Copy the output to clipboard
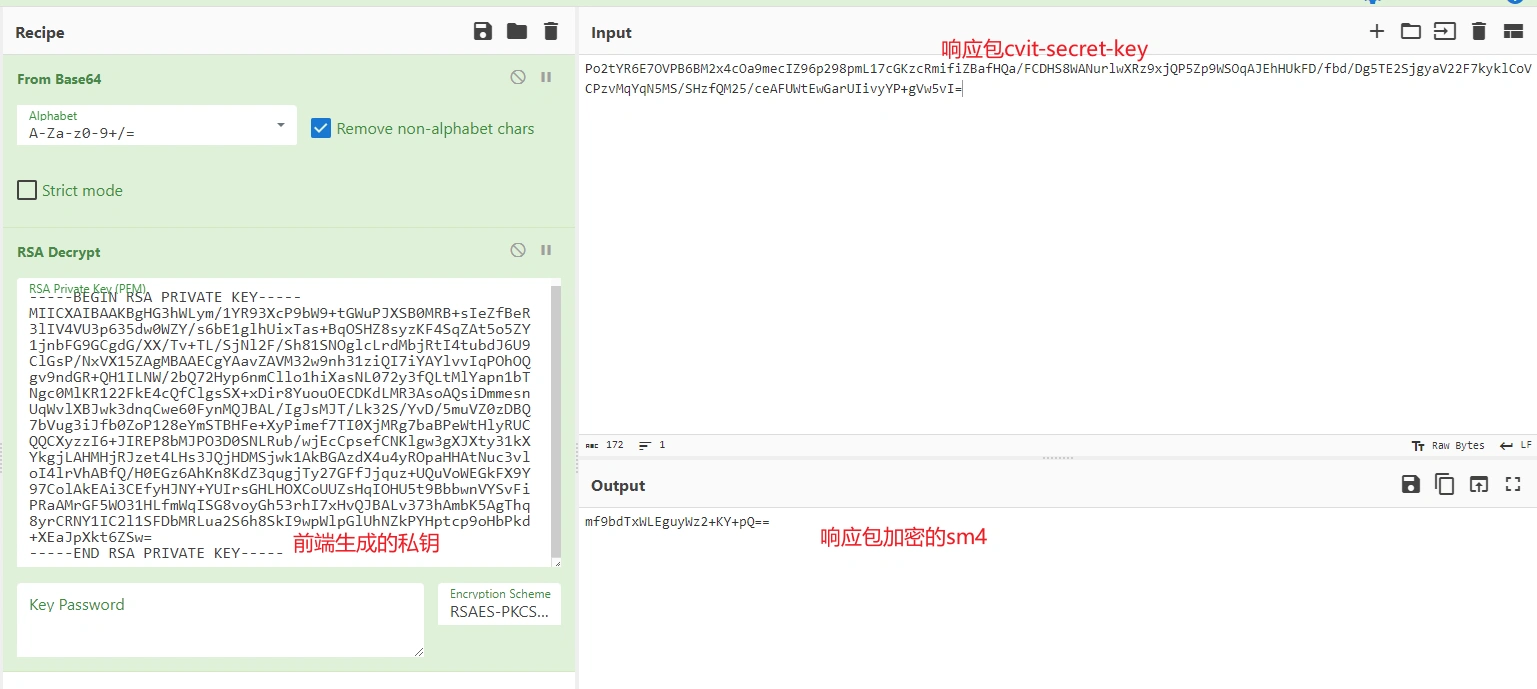This screenshot has width=1537, height=689. (1445, 485)
